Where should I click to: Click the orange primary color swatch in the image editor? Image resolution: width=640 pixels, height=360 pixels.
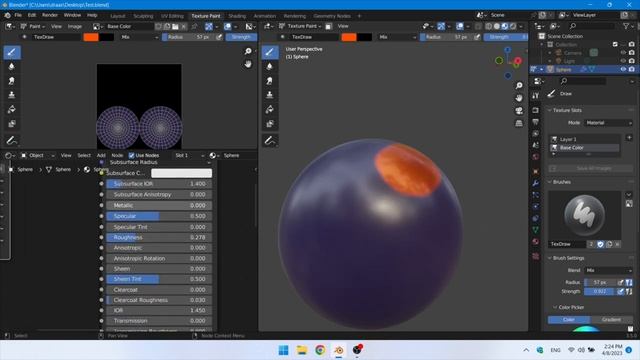tap(91, 37)
